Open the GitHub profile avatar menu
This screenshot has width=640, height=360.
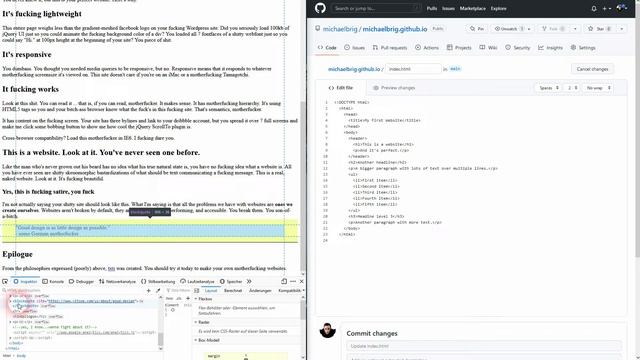pyautogui.click(x=622, y=8)
